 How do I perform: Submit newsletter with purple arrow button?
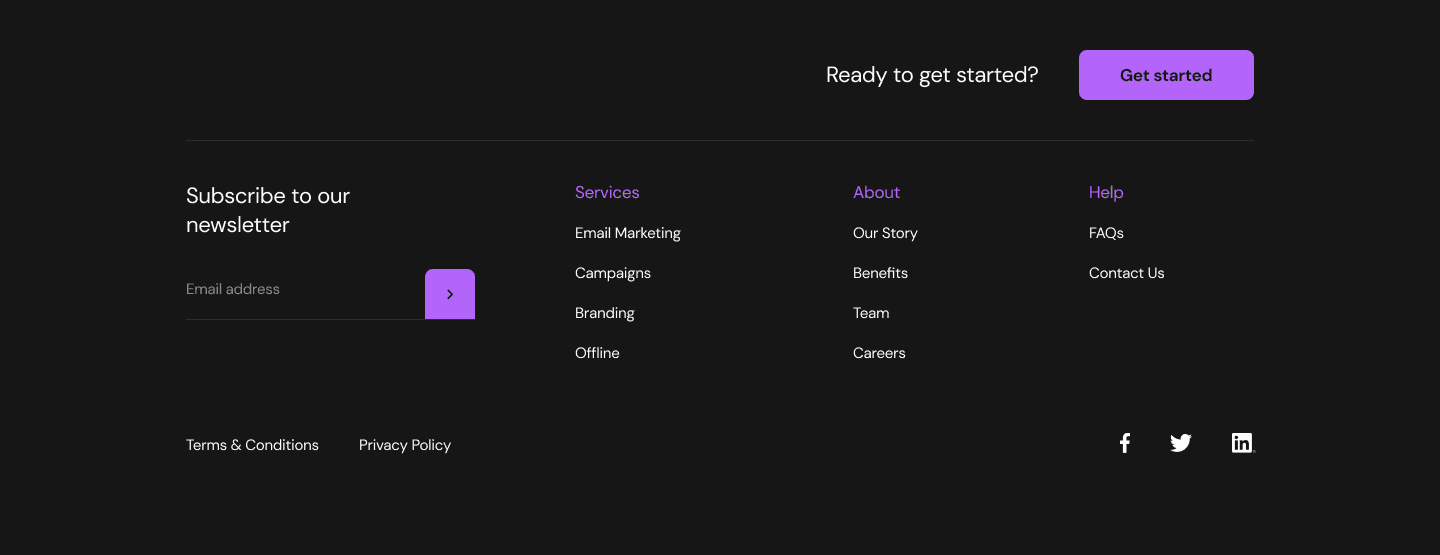pyautogui.click(x=450, y=294)
